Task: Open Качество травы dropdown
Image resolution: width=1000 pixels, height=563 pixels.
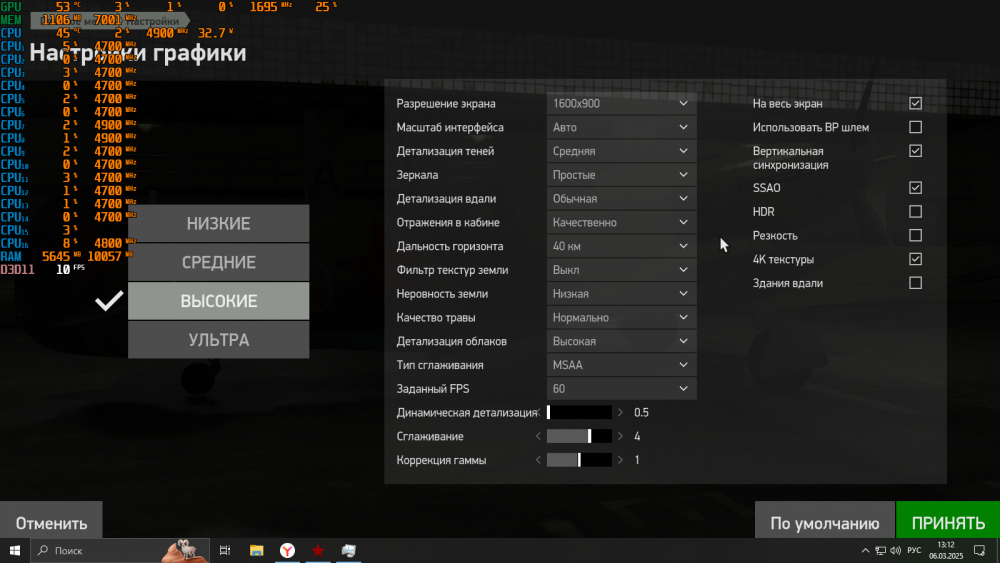Action: (621, 317)
